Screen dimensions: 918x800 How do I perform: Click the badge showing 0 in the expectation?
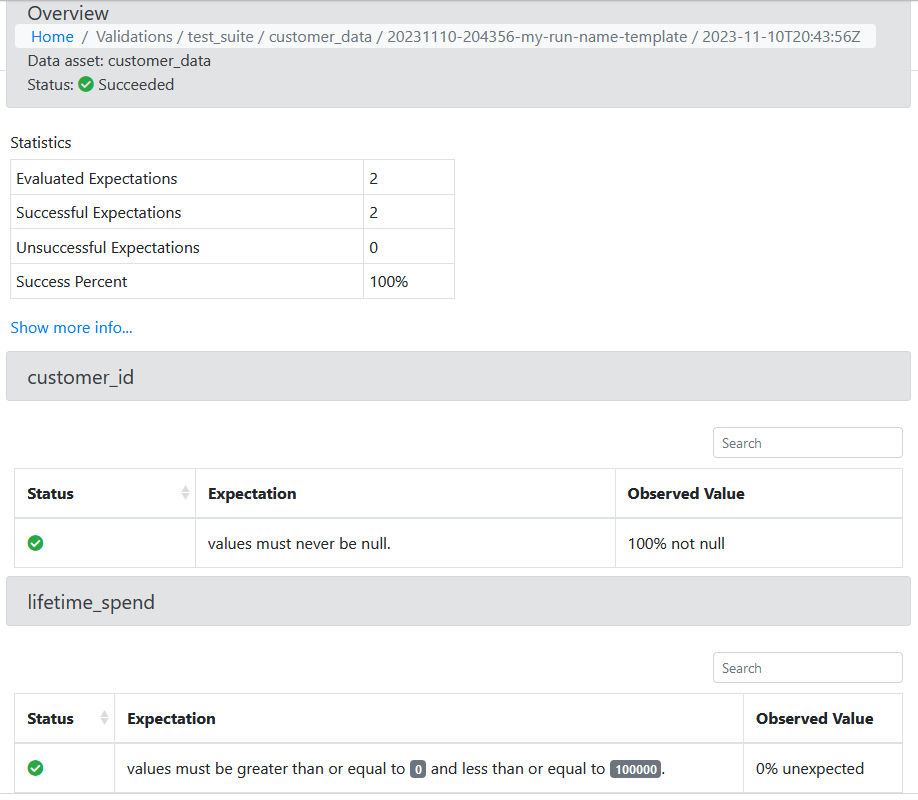point(418,768)
